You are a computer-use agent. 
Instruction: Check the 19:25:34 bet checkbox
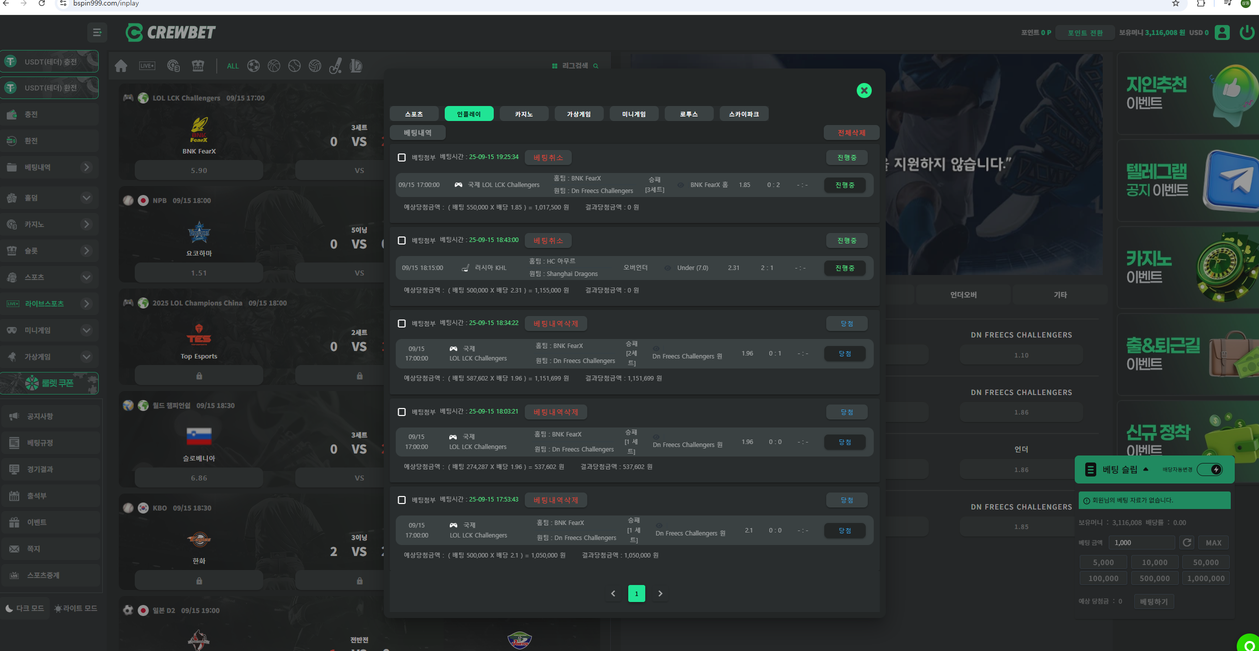402,158
